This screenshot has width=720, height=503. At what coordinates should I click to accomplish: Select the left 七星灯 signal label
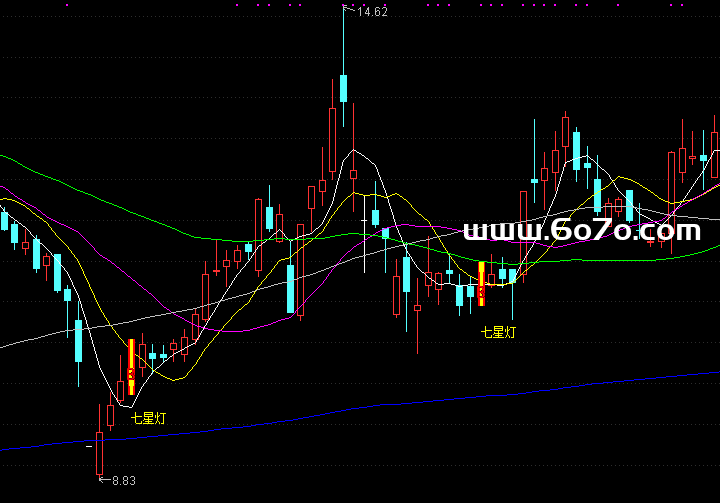tap(148, 418)
